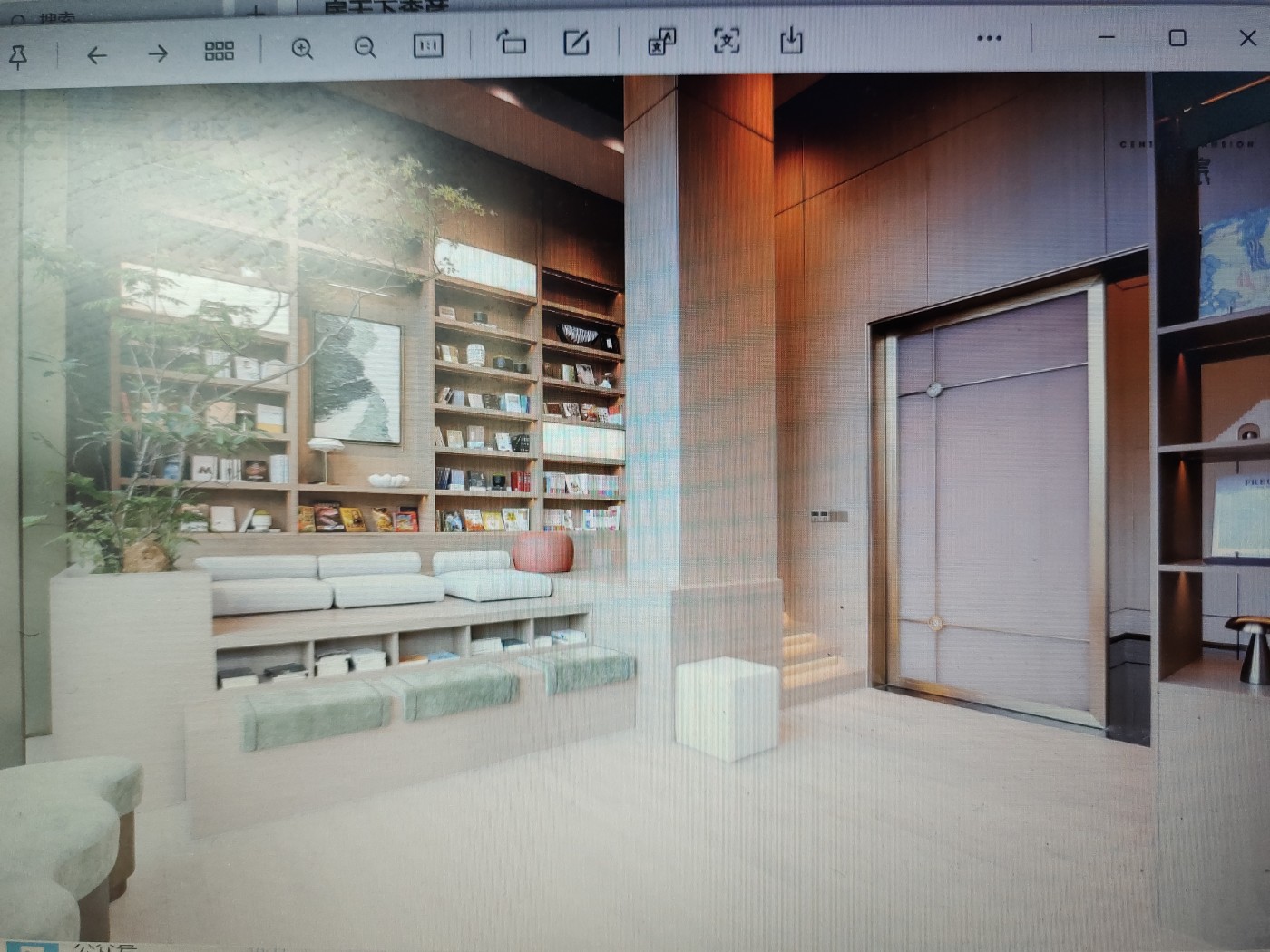The width and height of the screenshot is (1270, 952).
Task: Rotate the image
Action: (512, 42)
